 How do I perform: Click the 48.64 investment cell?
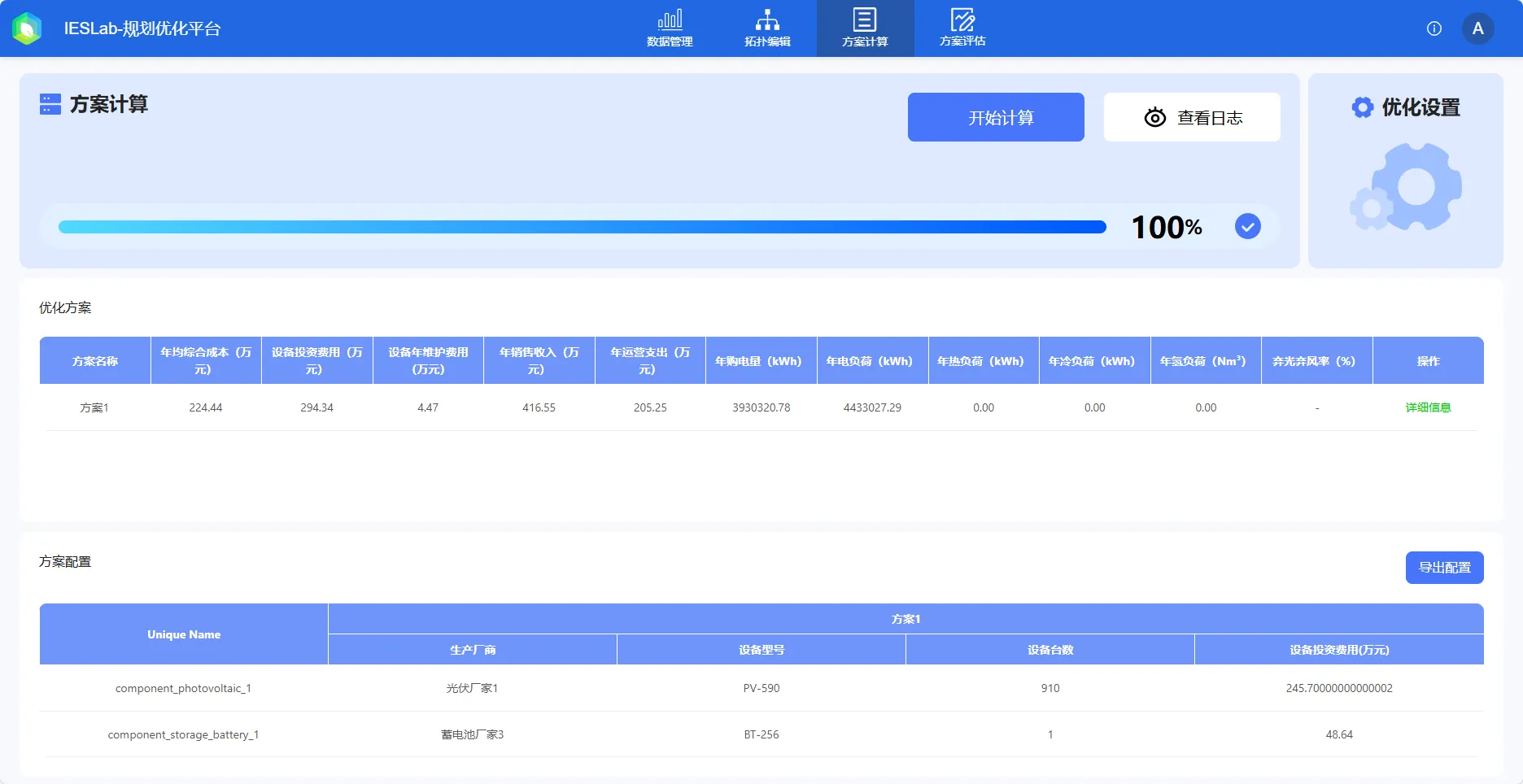[1339, 734]
